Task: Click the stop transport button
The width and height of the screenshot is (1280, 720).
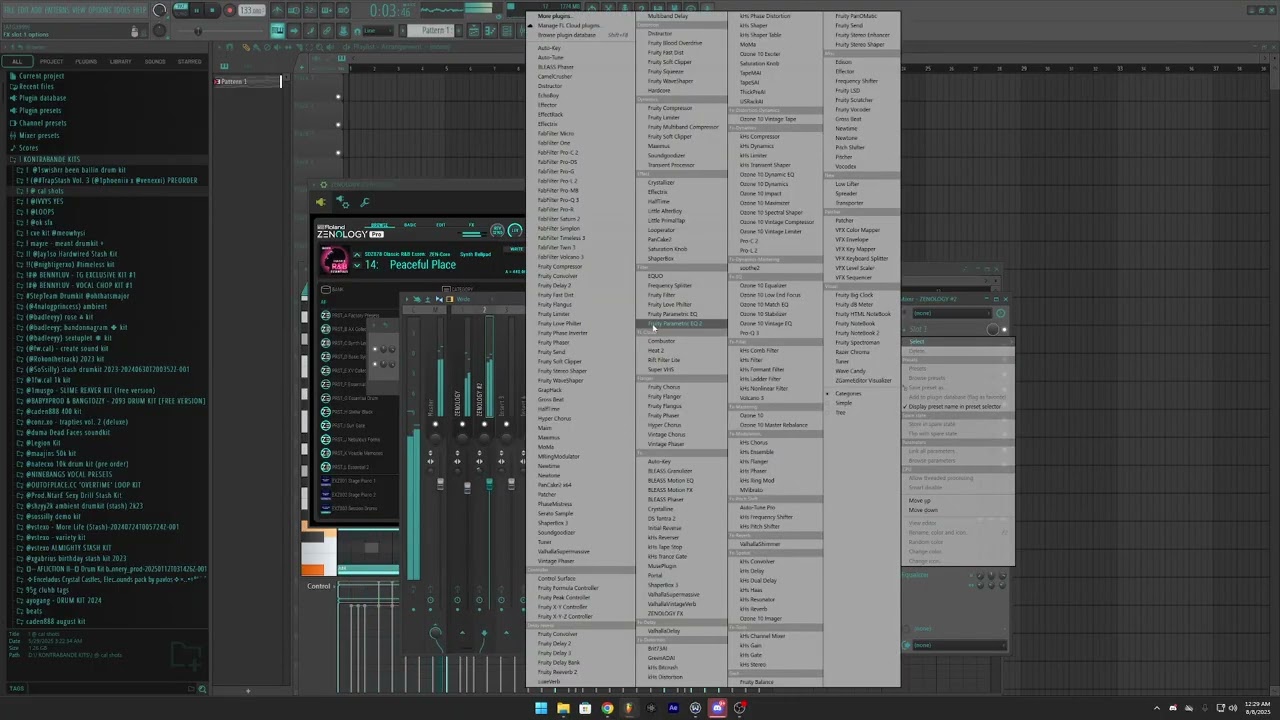Action: coord(212,10)
